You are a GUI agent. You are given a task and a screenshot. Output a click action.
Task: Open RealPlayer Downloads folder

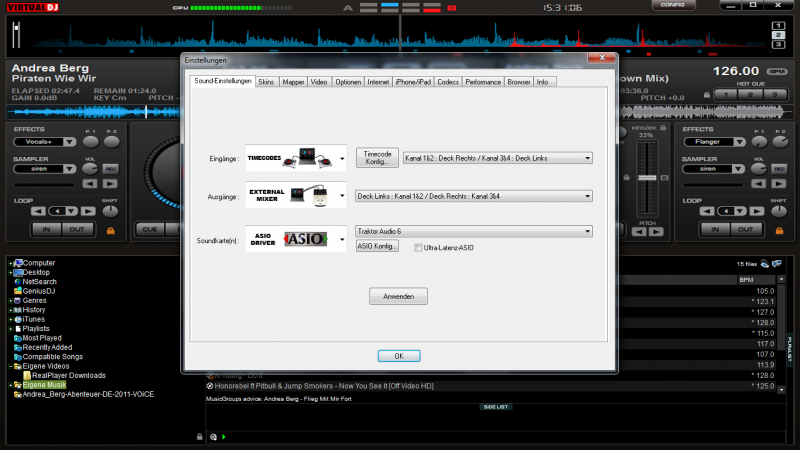[x=68, y=376]
